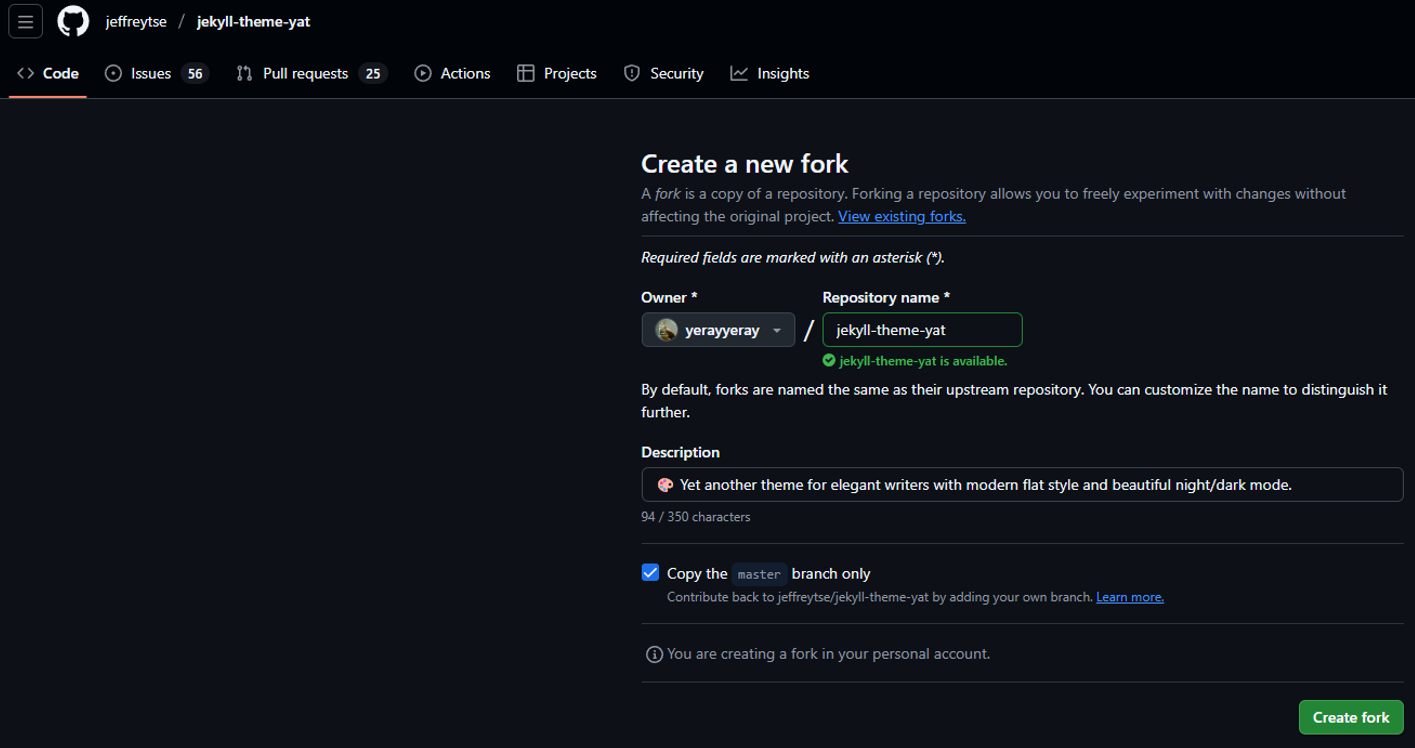The width and height of the screenshot is (1415, 748).
Task: Click the Issues circle-dot icon
Action: click(x=112, y=72)
